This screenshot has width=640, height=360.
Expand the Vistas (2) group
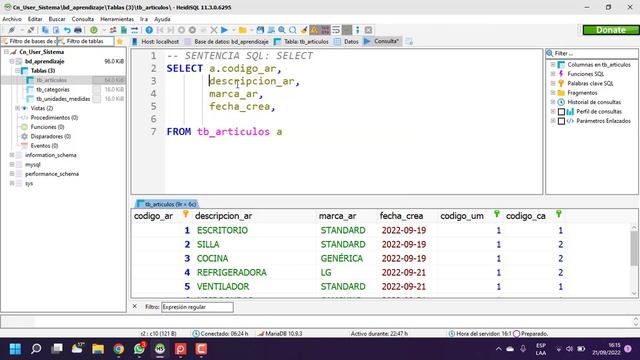pyautogui.click(x=18, y=109)
